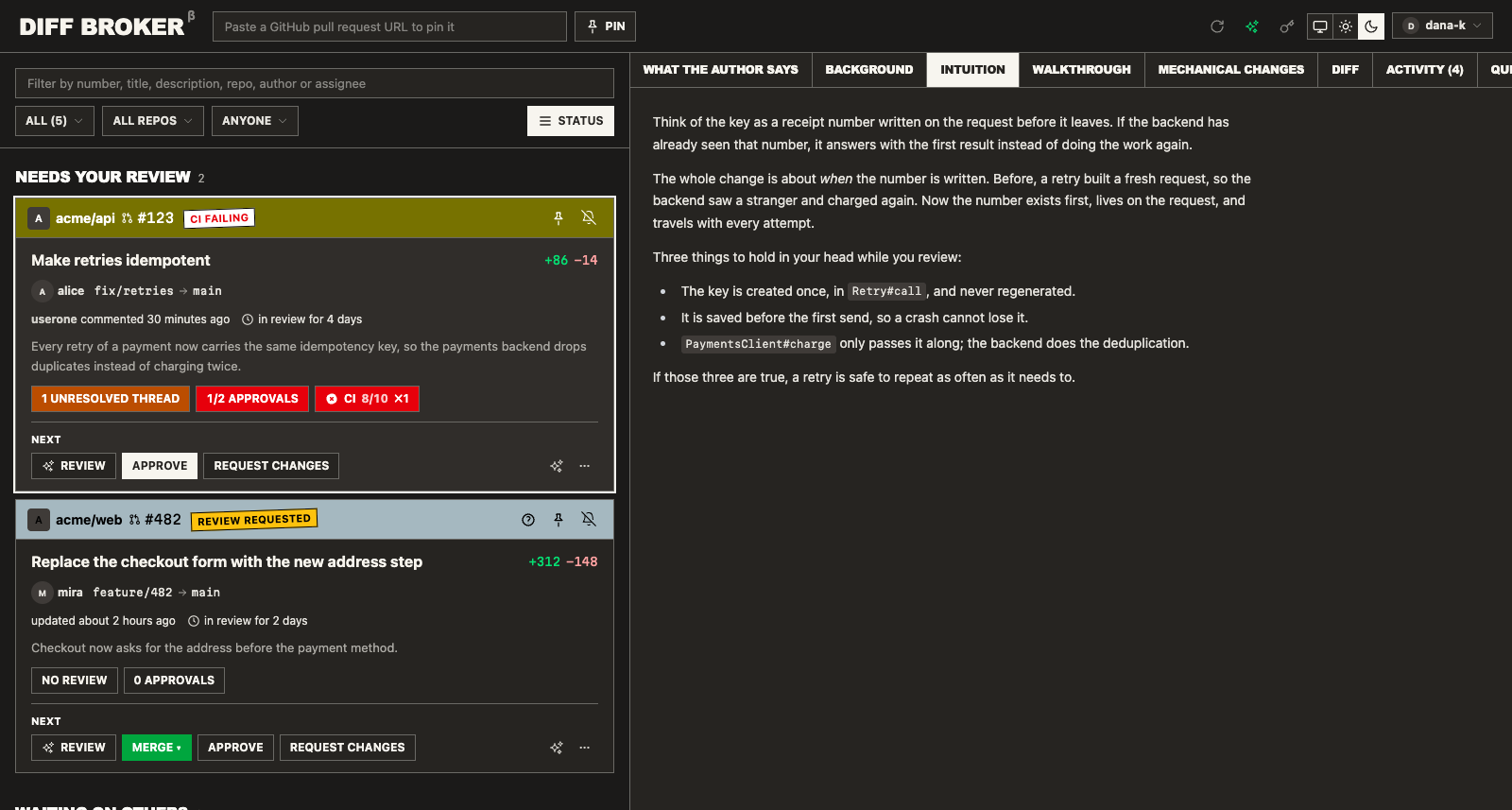Open the ellipsis menu on the #482 card
Viewport: 1512px width, 810px height.
pos(585,748)
